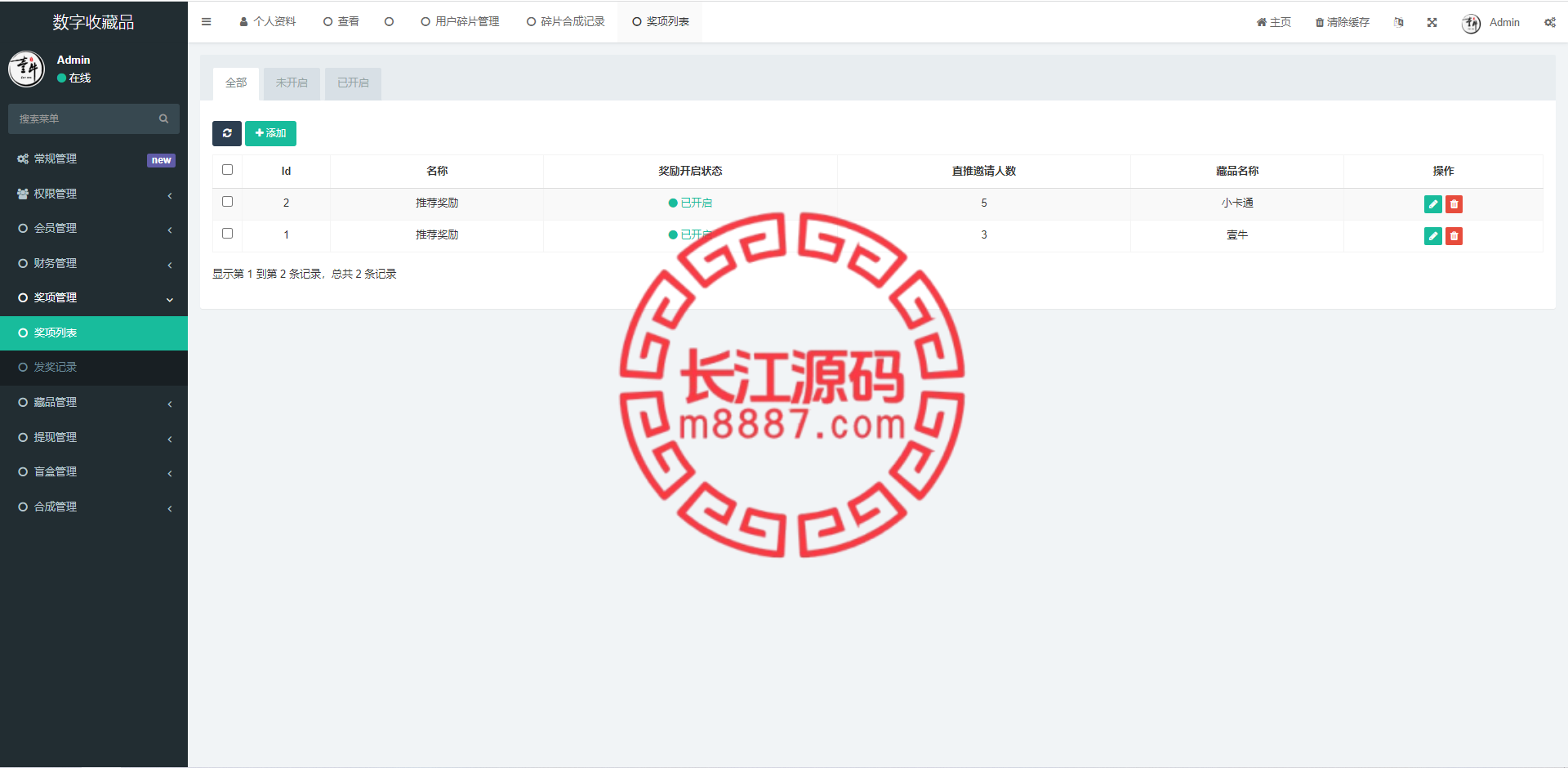The width and height of the screenshot is (1568, 768).
Task: Click the 直推邀请人数 column header
Action: (x=984, y=171)
